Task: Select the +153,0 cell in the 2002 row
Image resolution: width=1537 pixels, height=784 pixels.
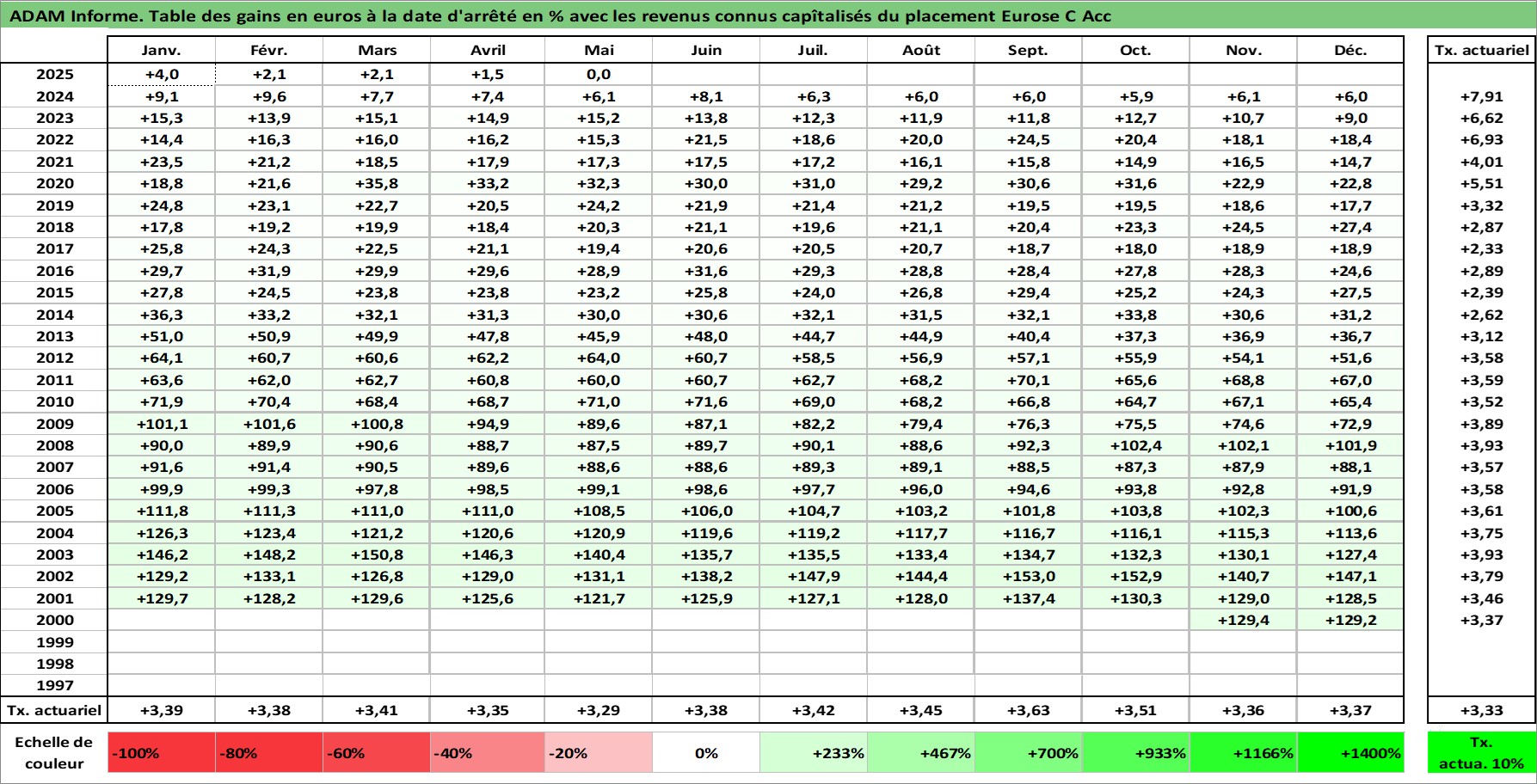Action: (1029, 576)
